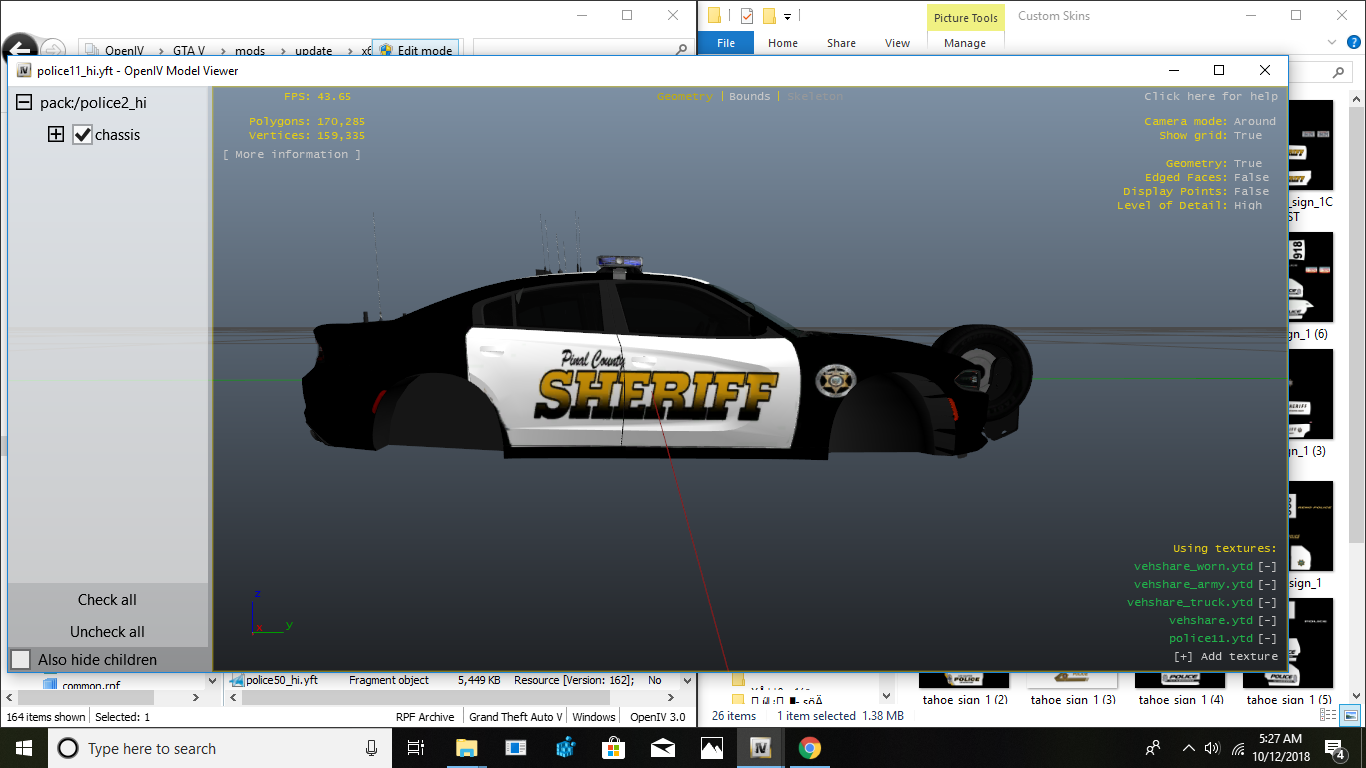Toggle the Edged Faces False option
The width and height of the screenshot is (1366, 768).
(x=1251, y=178)
